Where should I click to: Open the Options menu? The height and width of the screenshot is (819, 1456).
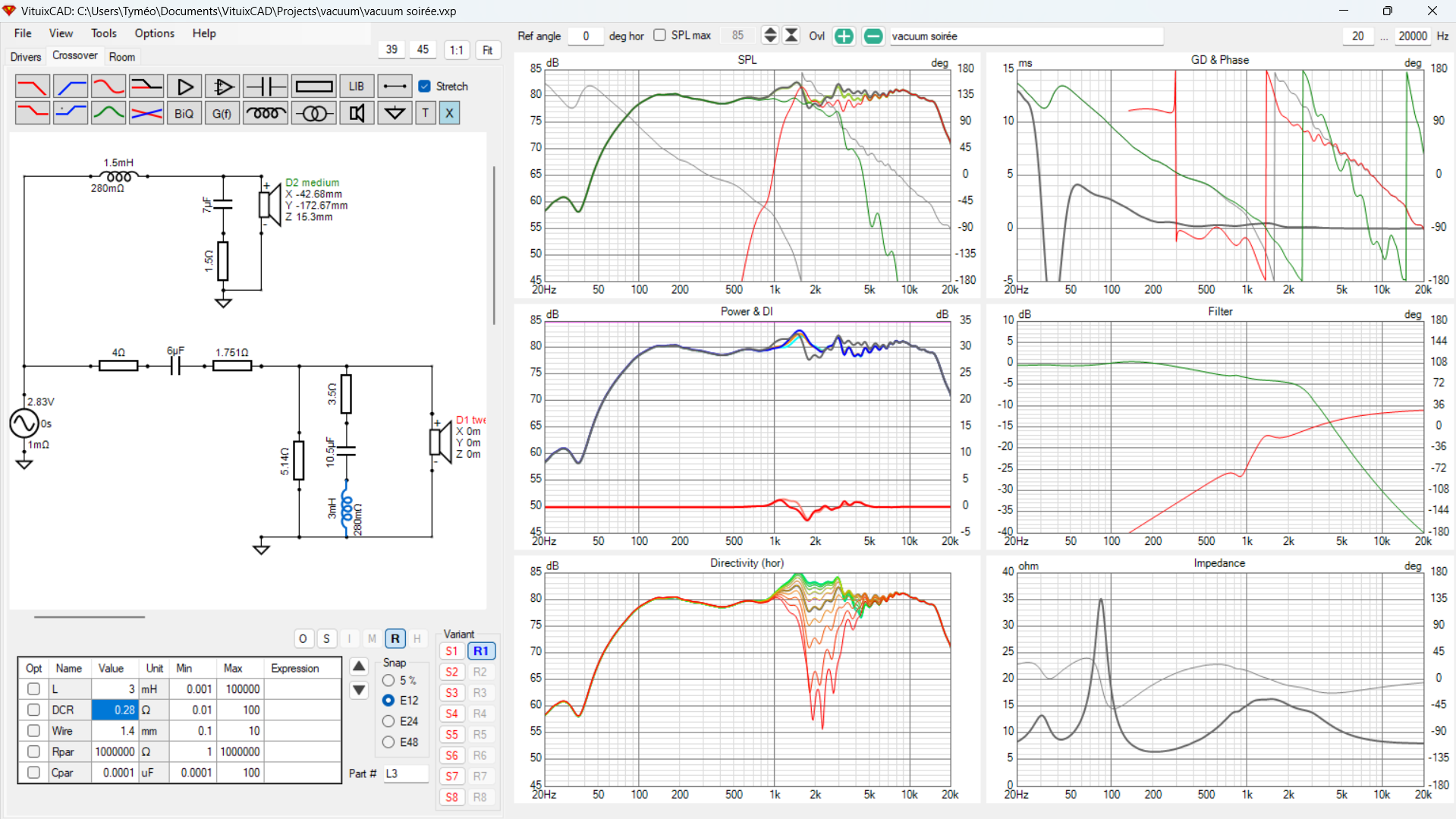click(x=155, y=33)
